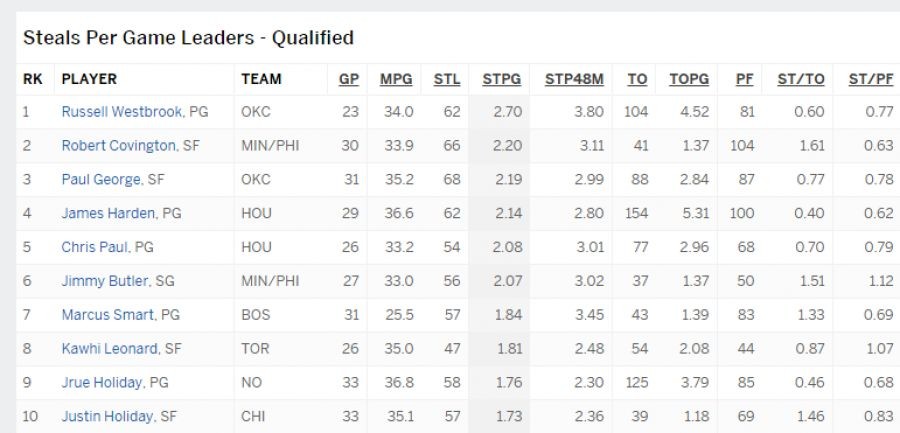Image resolution: width=900 pixels, height=433 pixels.
Task: Sort by MPG column header
Action: (396, 79)
